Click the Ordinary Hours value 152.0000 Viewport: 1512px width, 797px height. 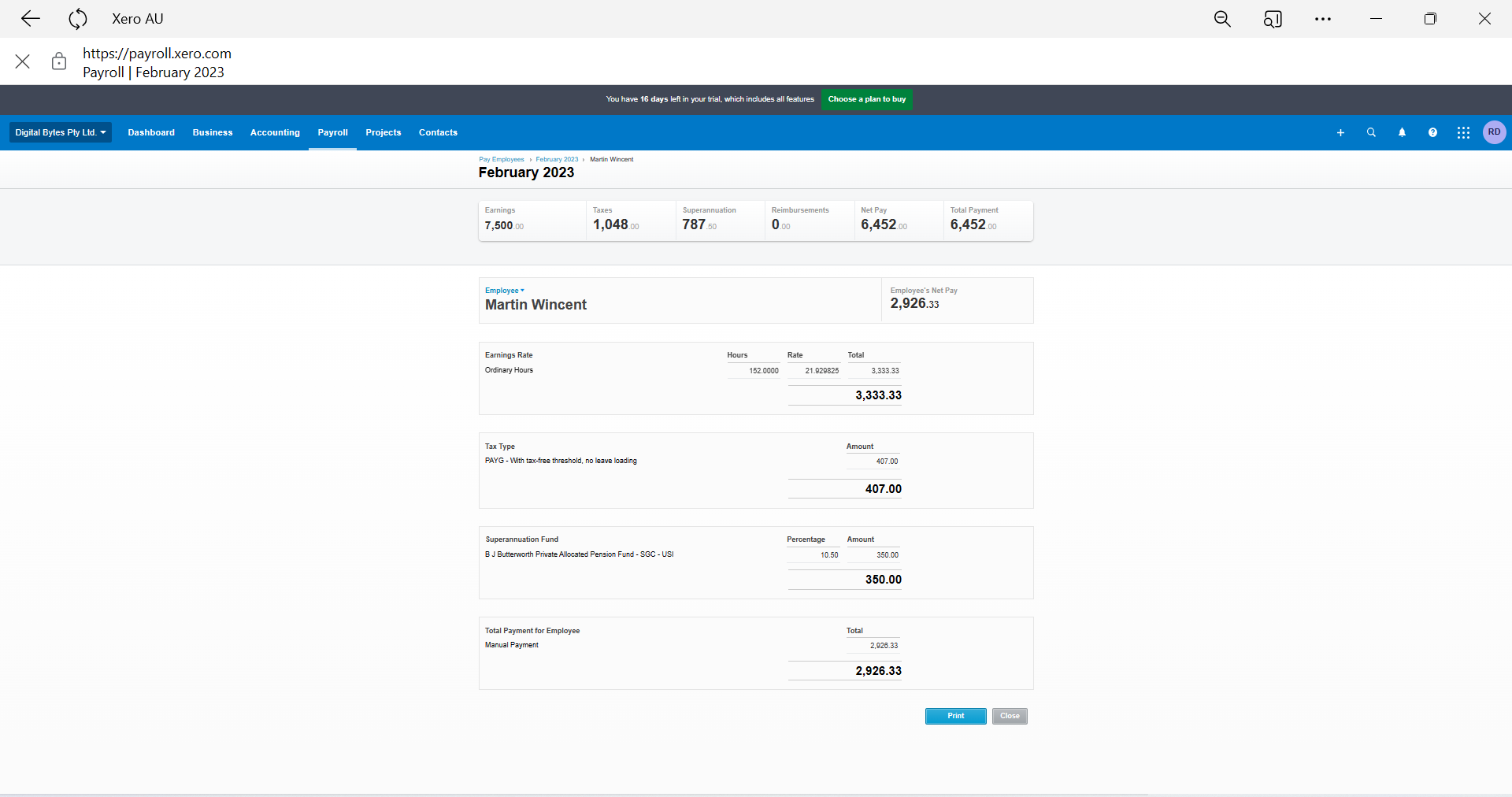(753, 370)
